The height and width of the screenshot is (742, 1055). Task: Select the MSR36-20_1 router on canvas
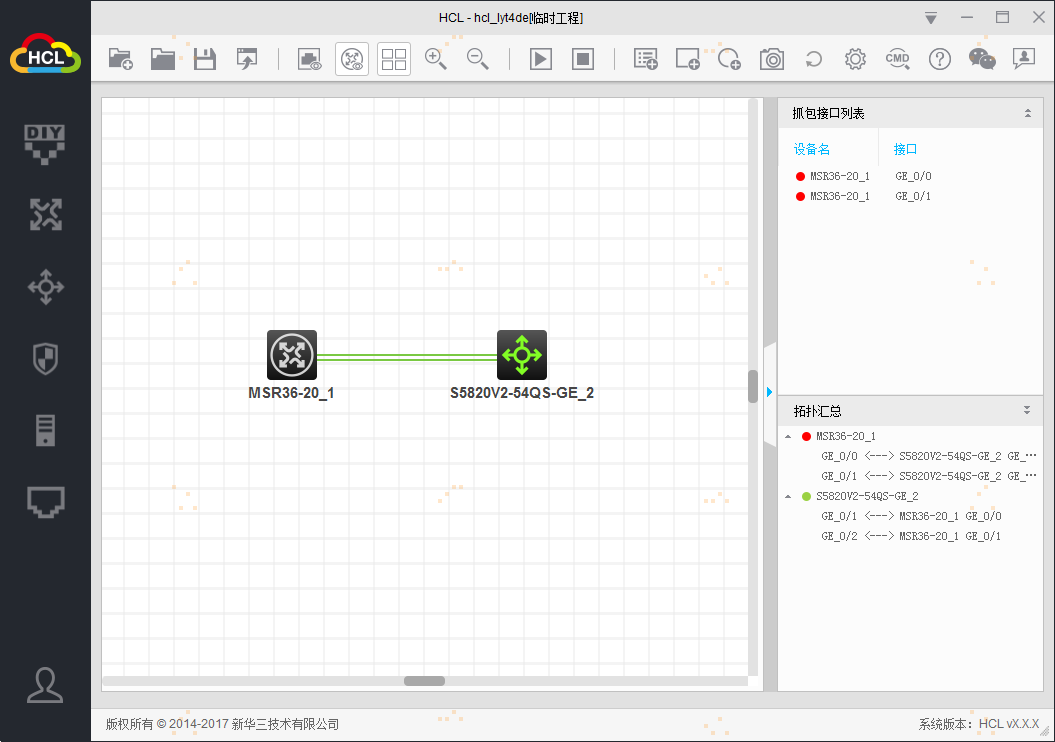pos(292,355)
